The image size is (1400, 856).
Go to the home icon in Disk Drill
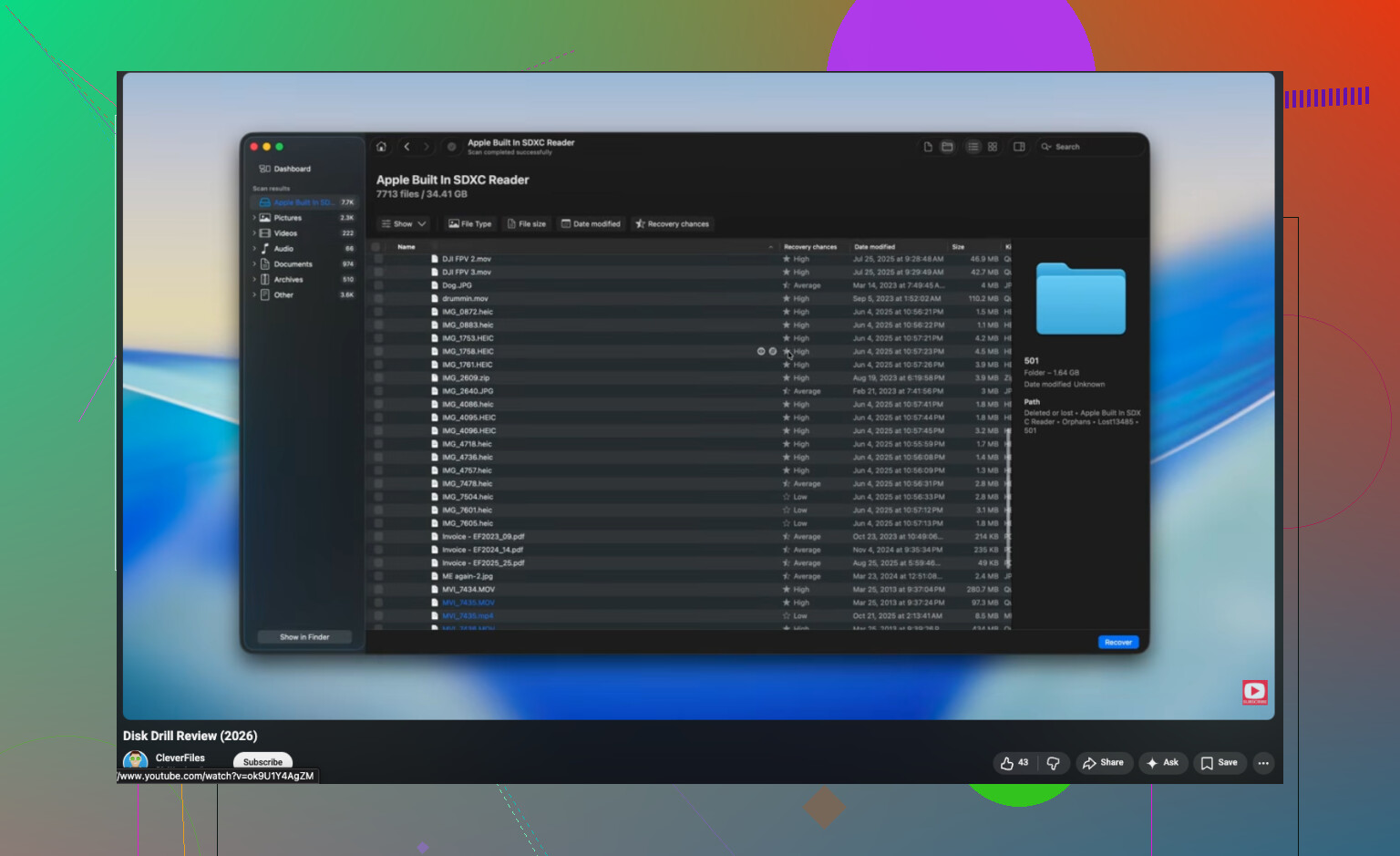pyautogui.click(x=381, y=147)
